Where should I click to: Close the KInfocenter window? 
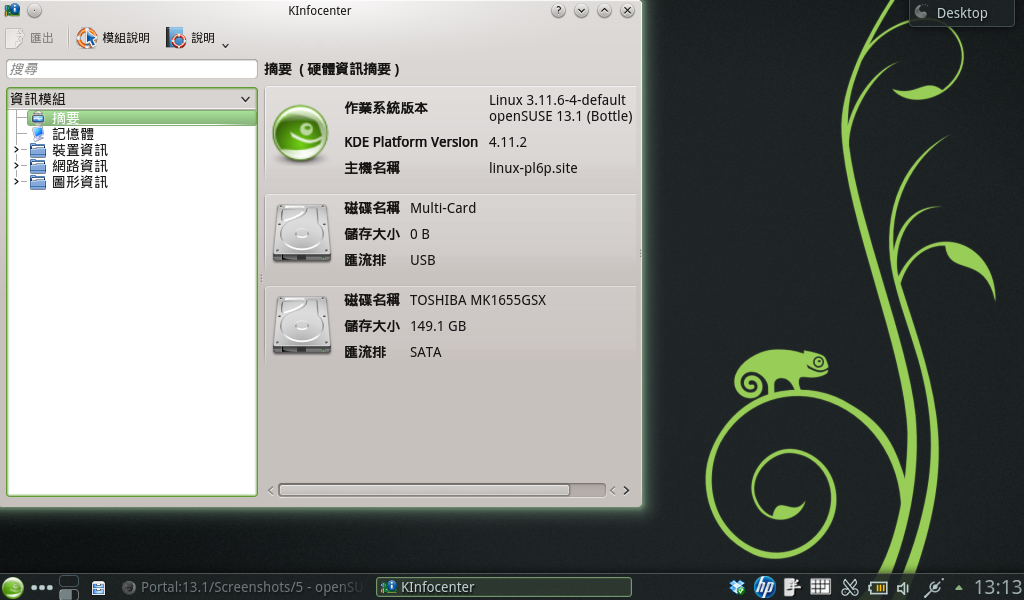coord(627,10)
